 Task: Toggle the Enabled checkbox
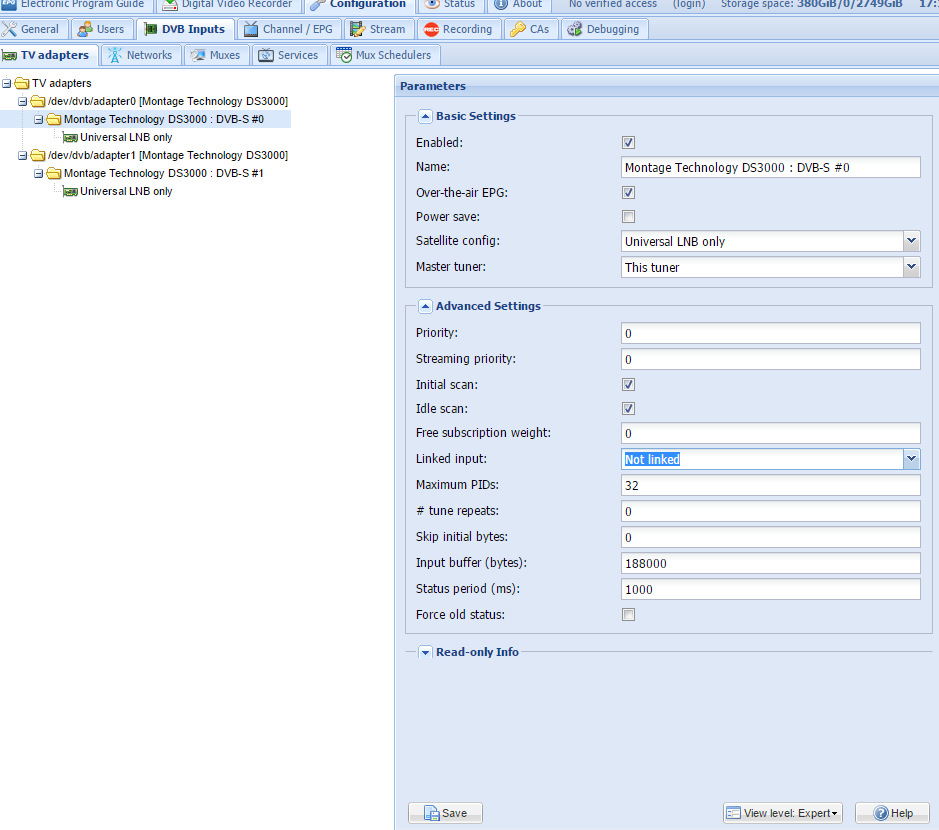click(x=628, y=143)
